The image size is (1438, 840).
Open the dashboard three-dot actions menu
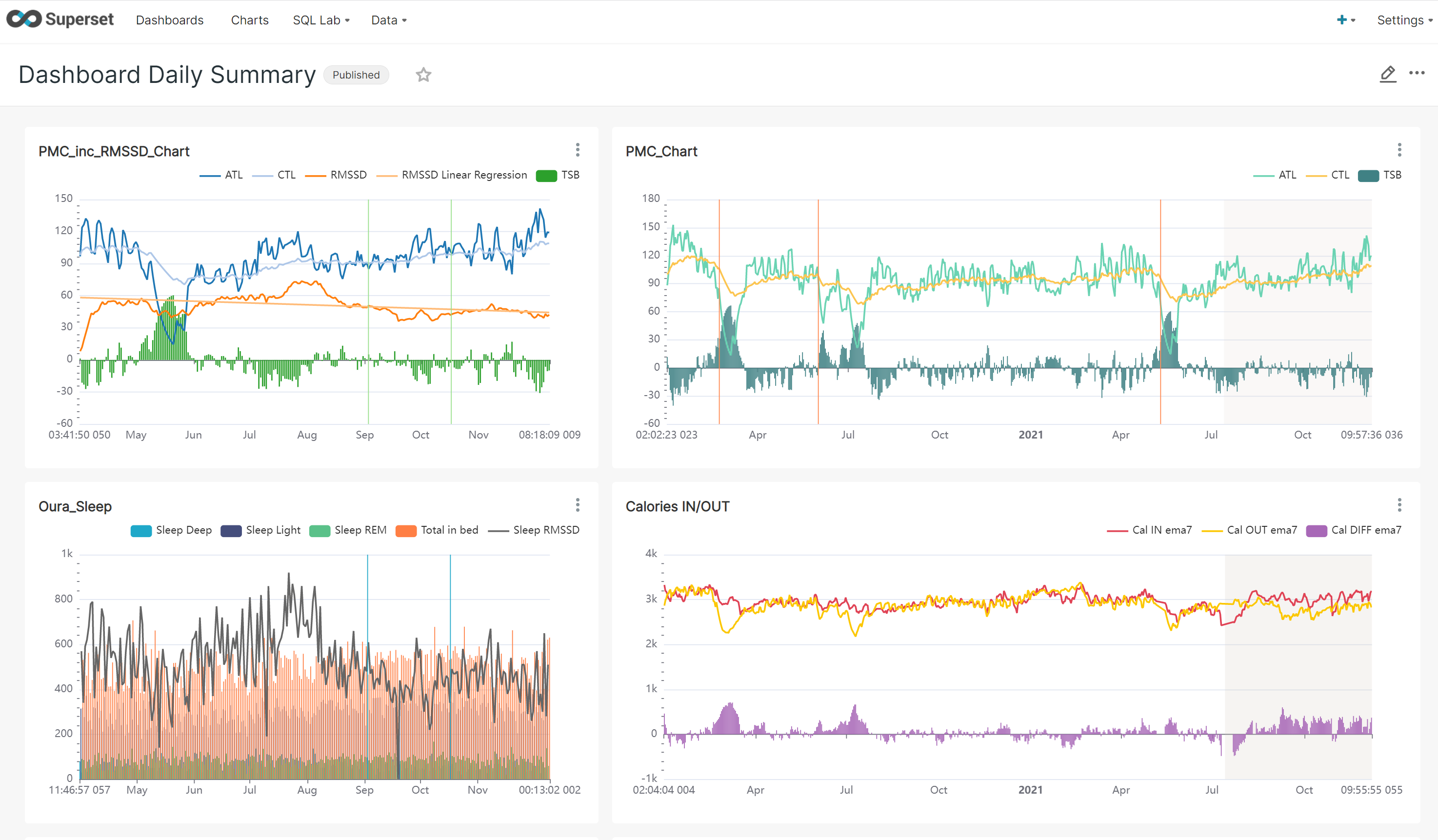1417,73
